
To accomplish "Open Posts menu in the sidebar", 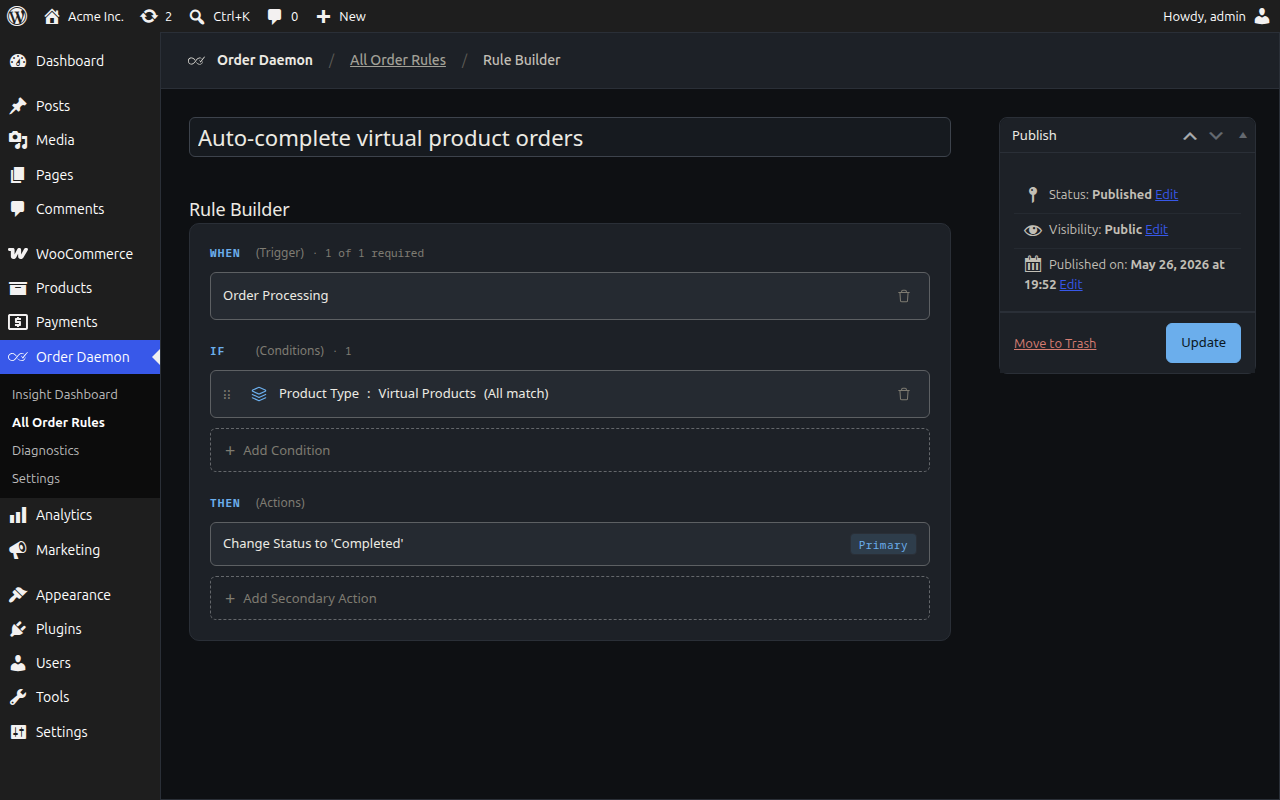I will pyautogui.click(x=80, y=106).
